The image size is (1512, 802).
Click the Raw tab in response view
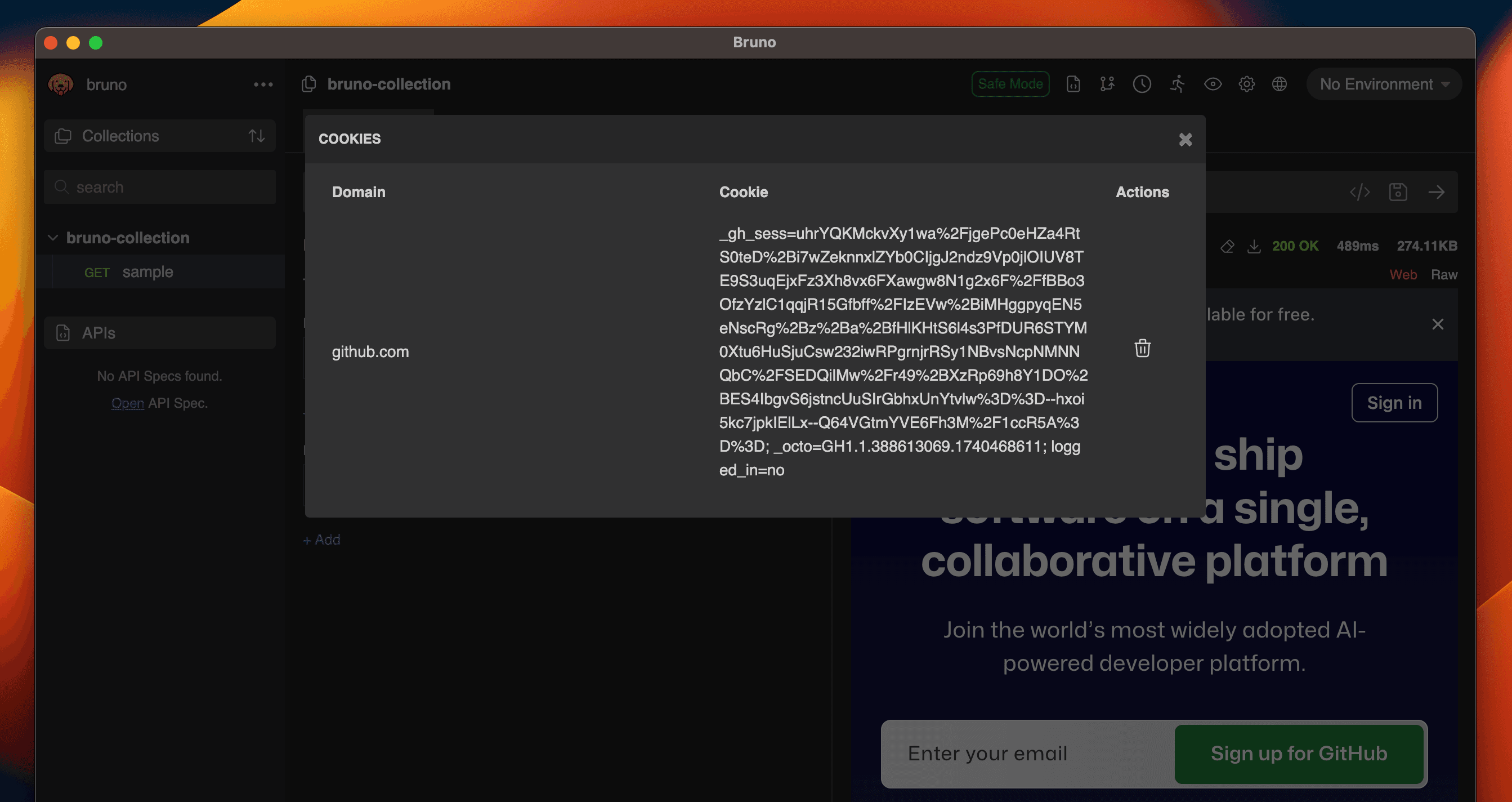click(1444, 274)
